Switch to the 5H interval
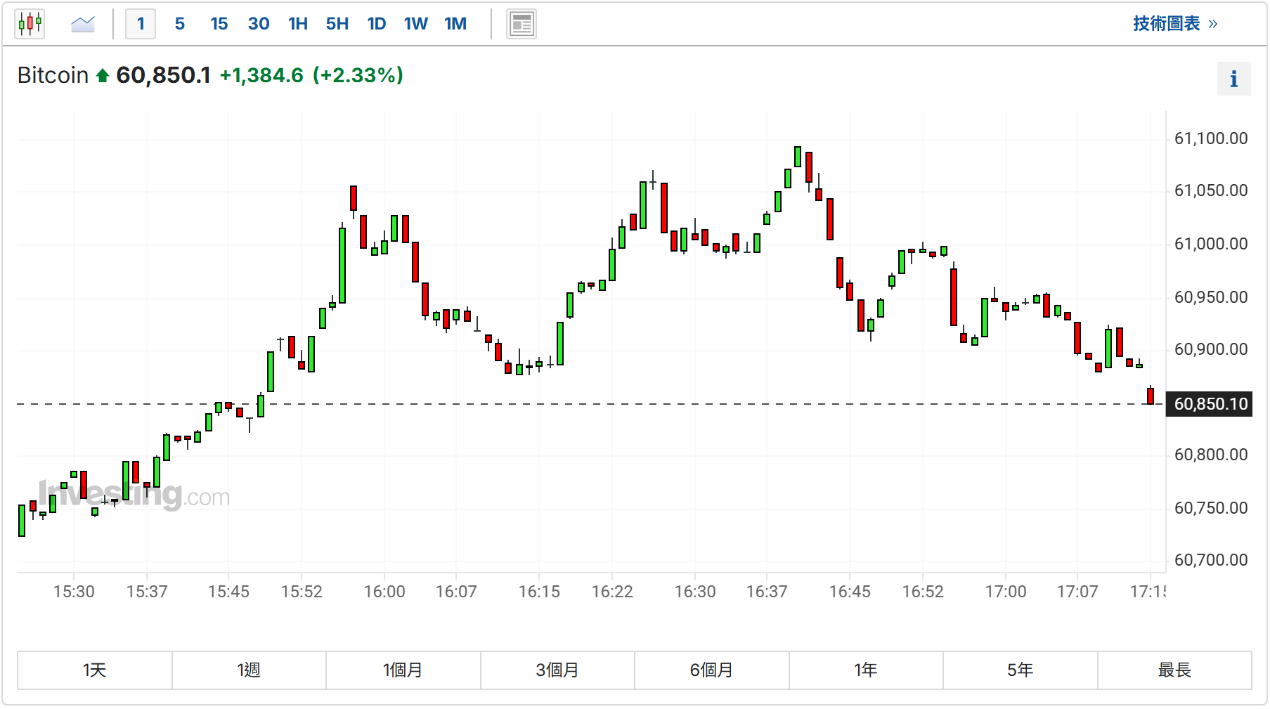Viewport: 1270px width, 709px height. click(337, 23)
